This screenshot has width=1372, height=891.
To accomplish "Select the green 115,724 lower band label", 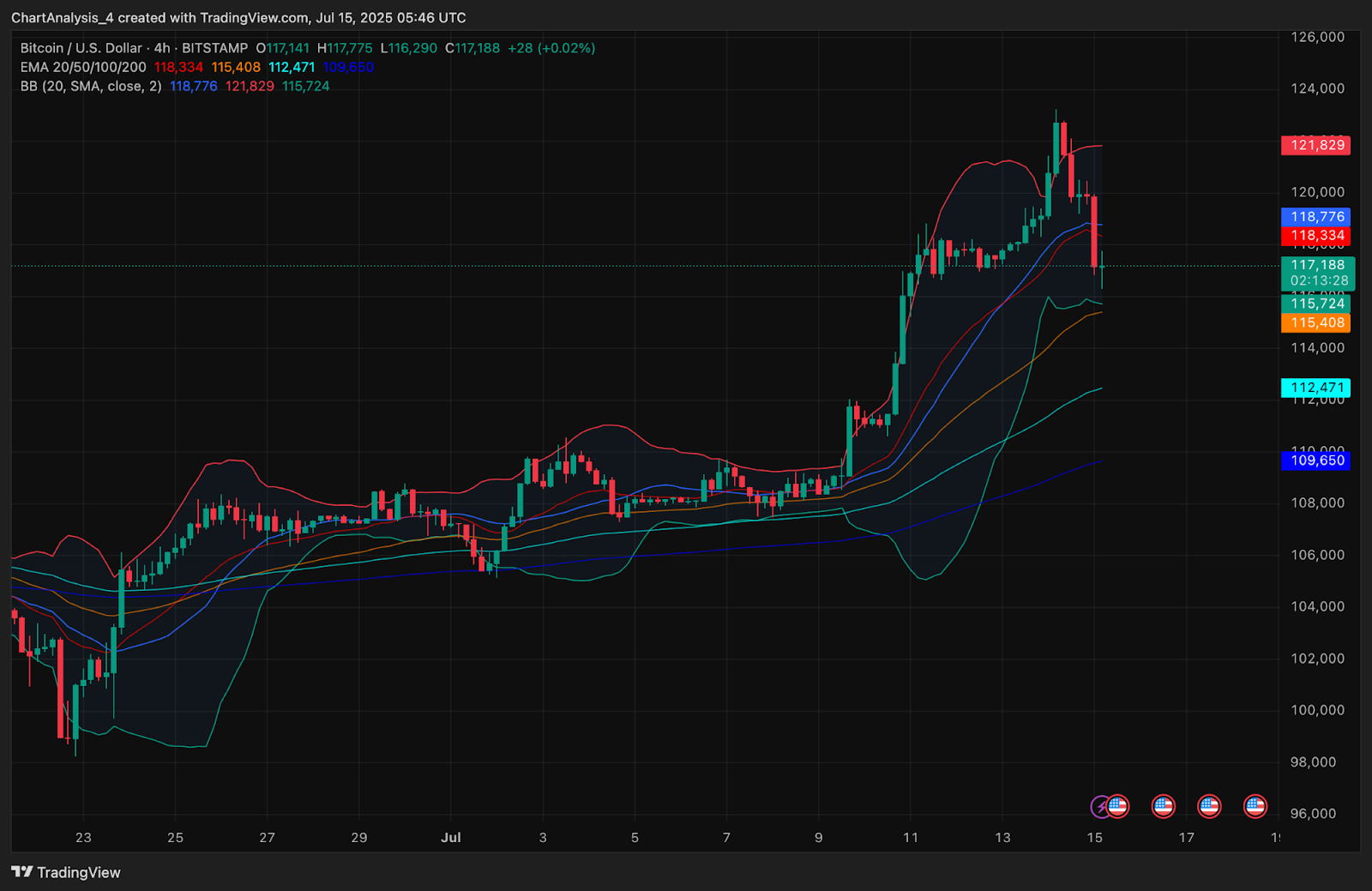I will point(1315,304).
